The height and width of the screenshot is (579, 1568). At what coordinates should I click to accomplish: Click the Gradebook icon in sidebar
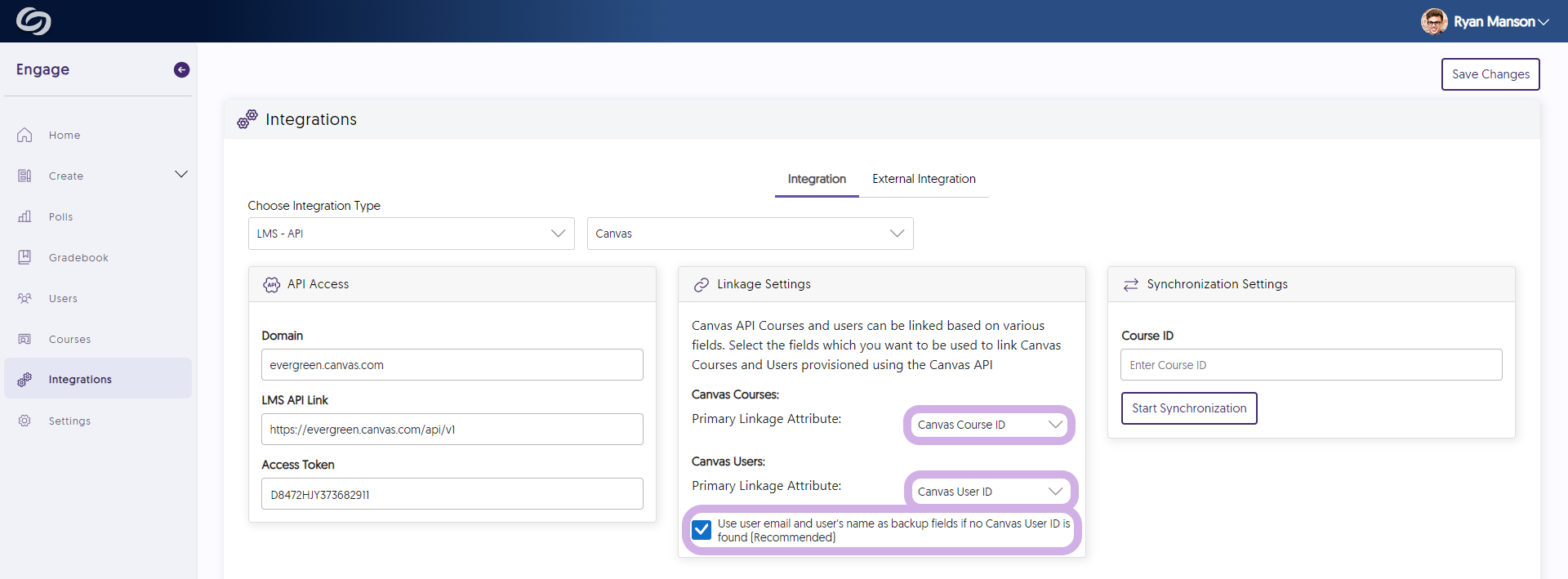point(24,257)
